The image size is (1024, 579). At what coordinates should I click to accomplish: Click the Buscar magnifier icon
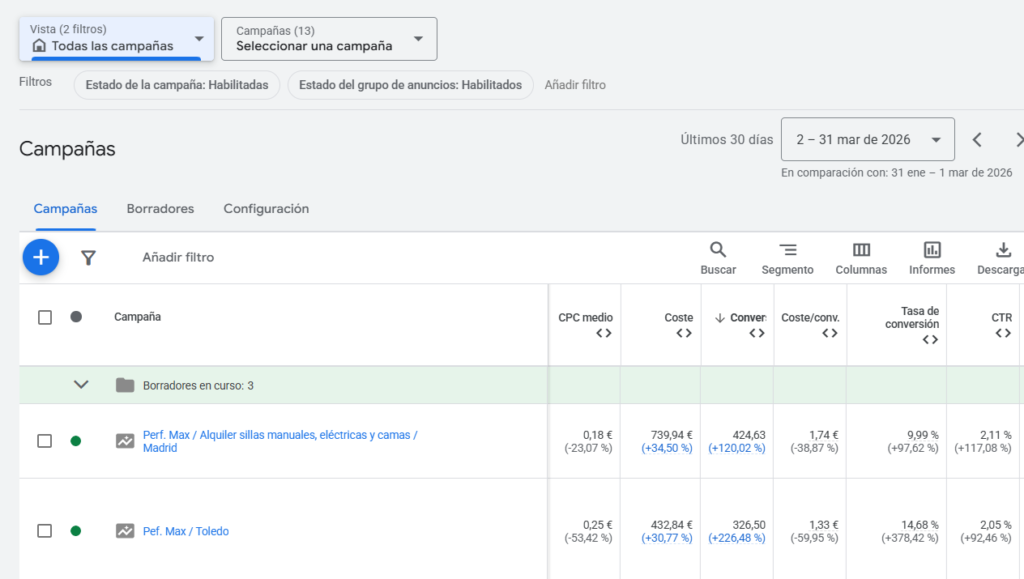[x=718, y=250]
